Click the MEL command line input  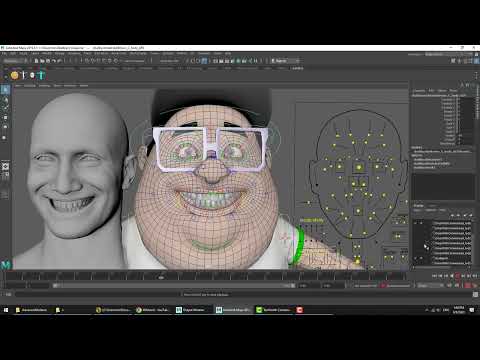coord(98,294)
